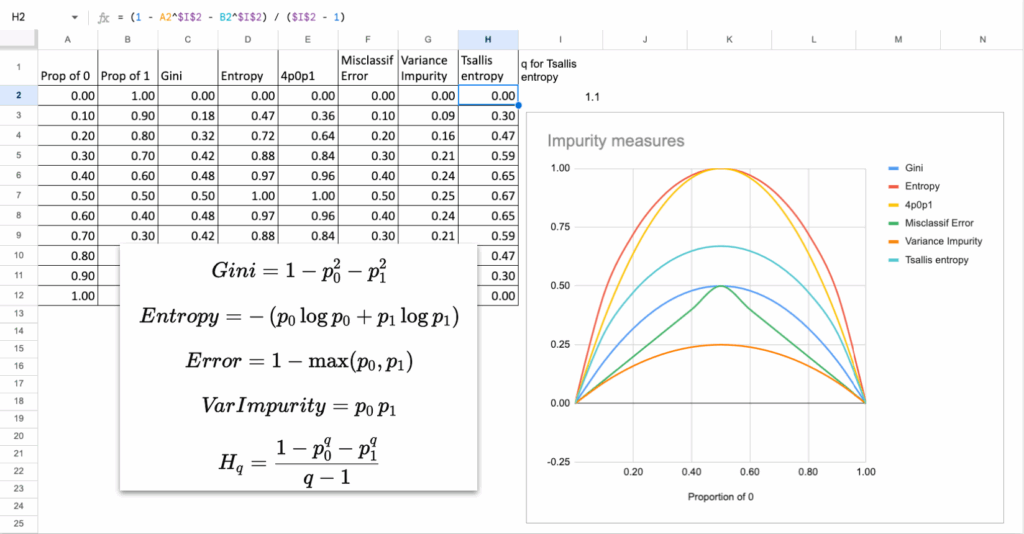Click the blue fill handle on cell H2

518,105
